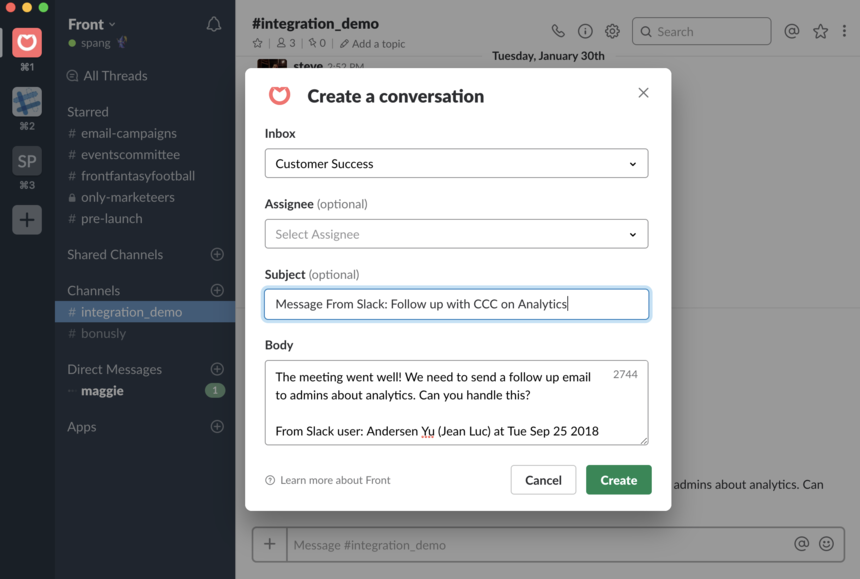Click the Shared Channels header
The width and height of the screenshot is (860, 579).
(x=115, y=254)
